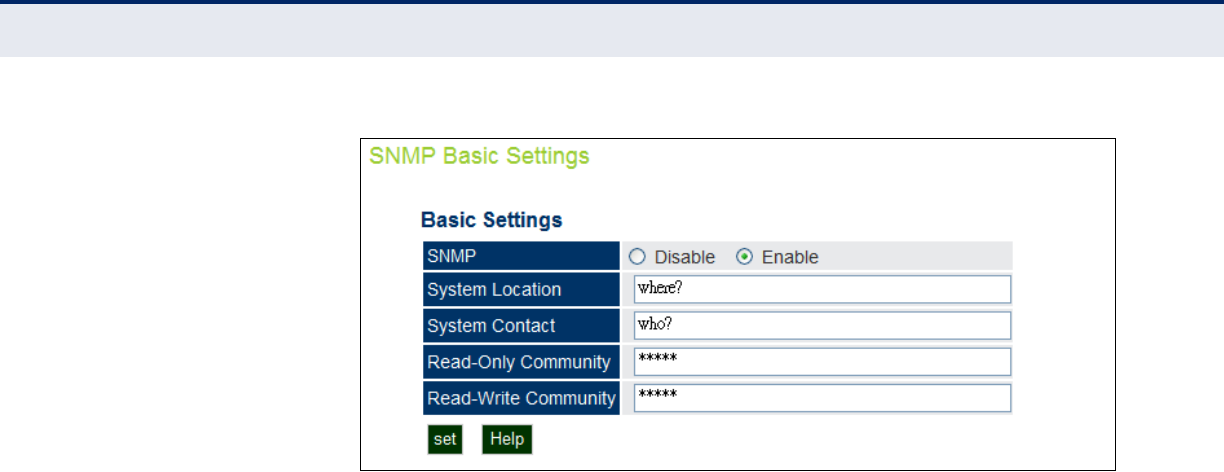Click the System Location label cell
The width and height of the screenshot is (1224, 472).
coord(521,290)
